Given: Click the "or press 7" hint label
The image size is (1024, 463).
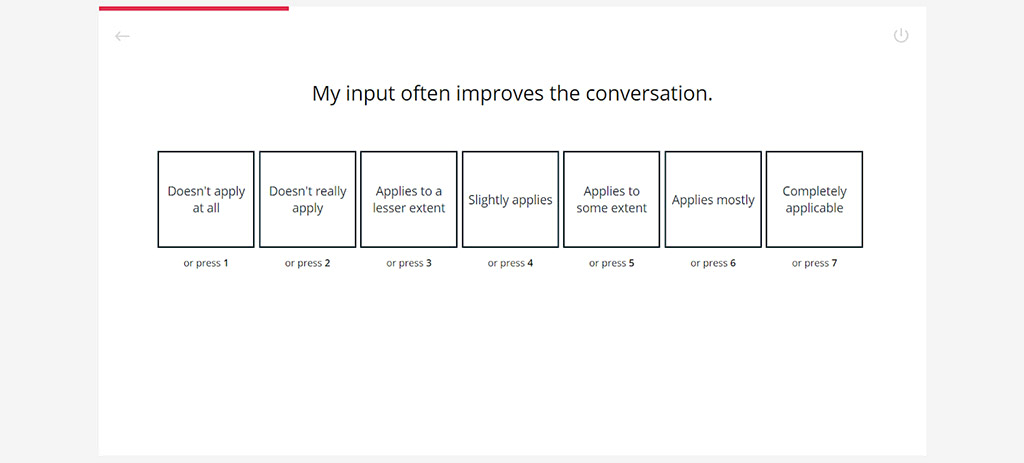Looking at the screenshot, I should (814, 263).
